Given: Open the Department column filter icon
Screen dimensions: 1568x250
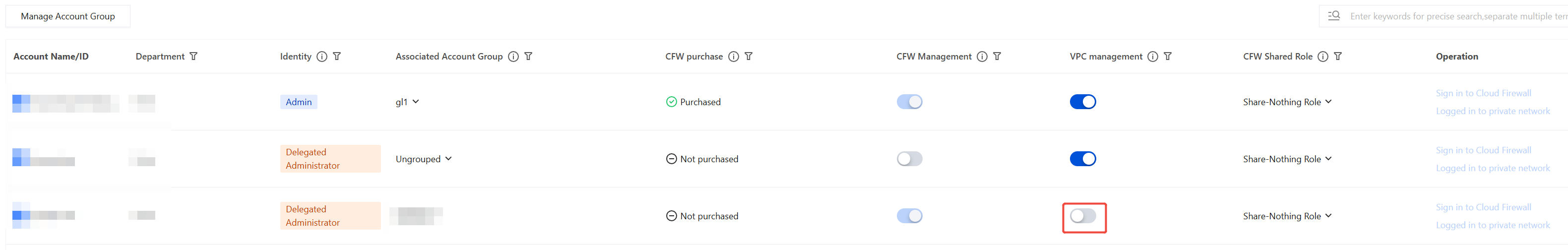Looking at the screenshot, I should [193, 56].
